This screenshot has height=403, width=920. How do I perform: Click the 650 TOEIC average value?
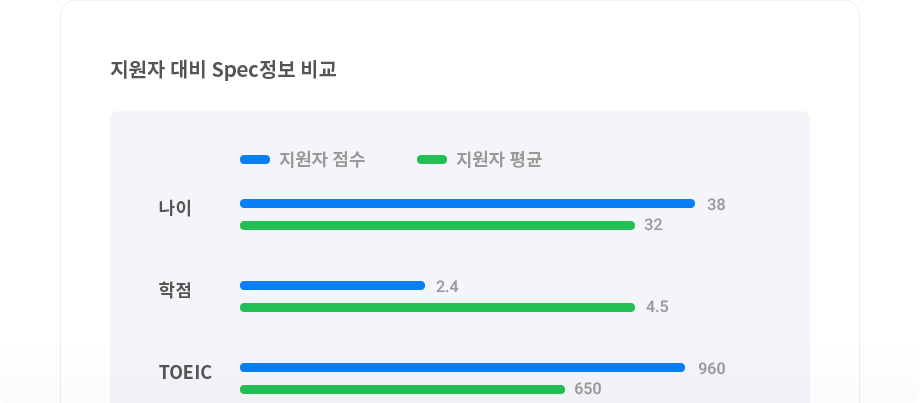point(588,389)
